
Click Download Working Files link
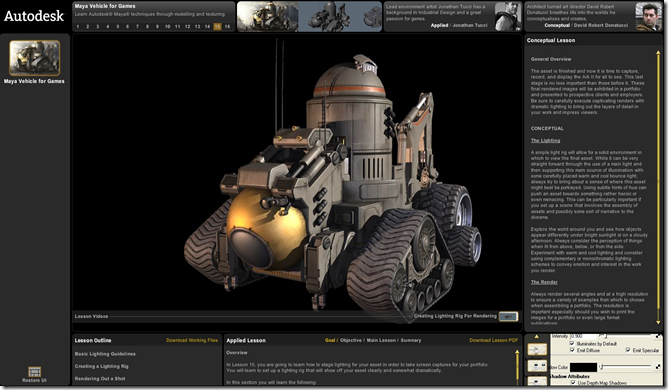[192, 340]
